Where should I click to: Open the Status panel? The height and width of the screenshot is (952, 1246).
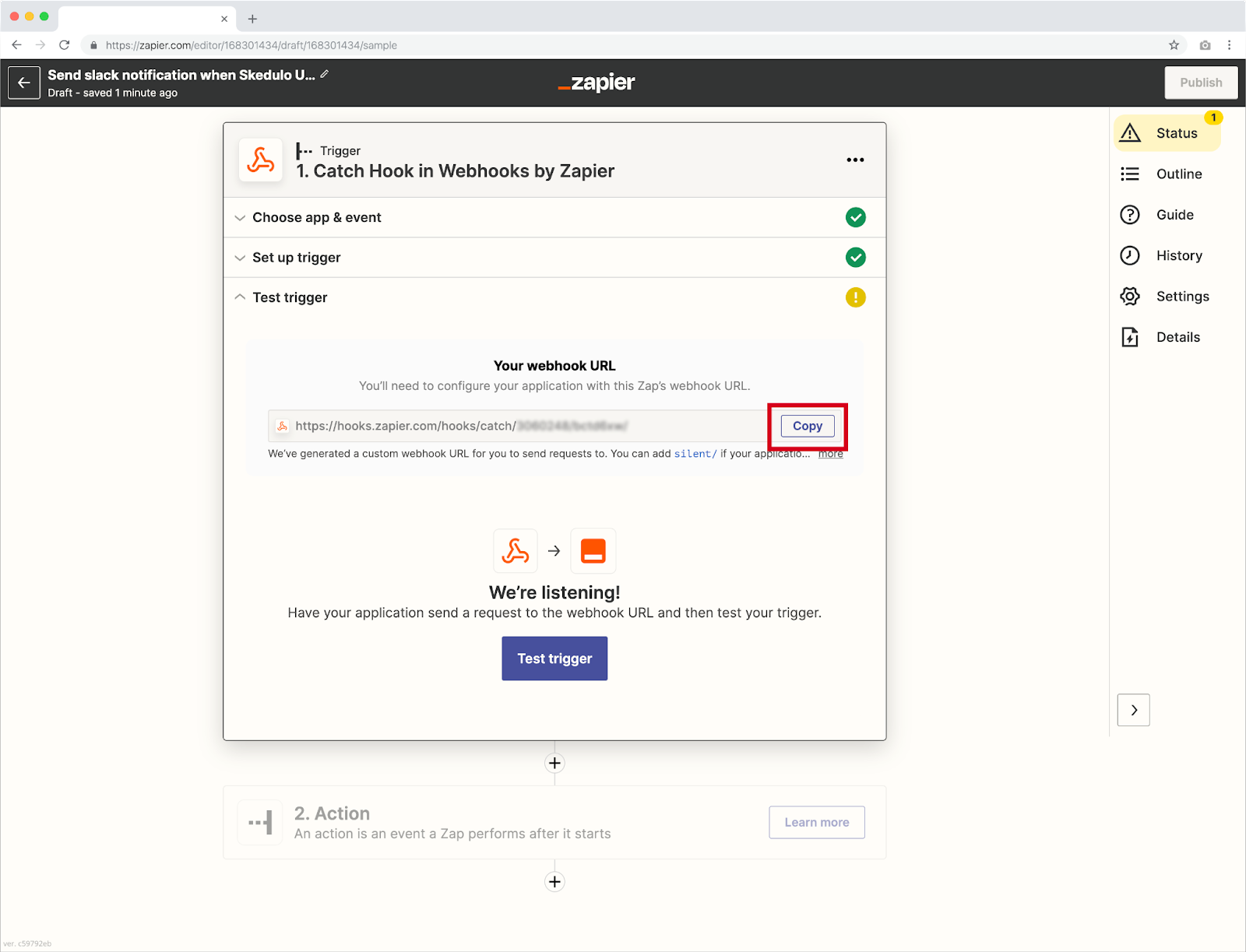[1167, 133]
